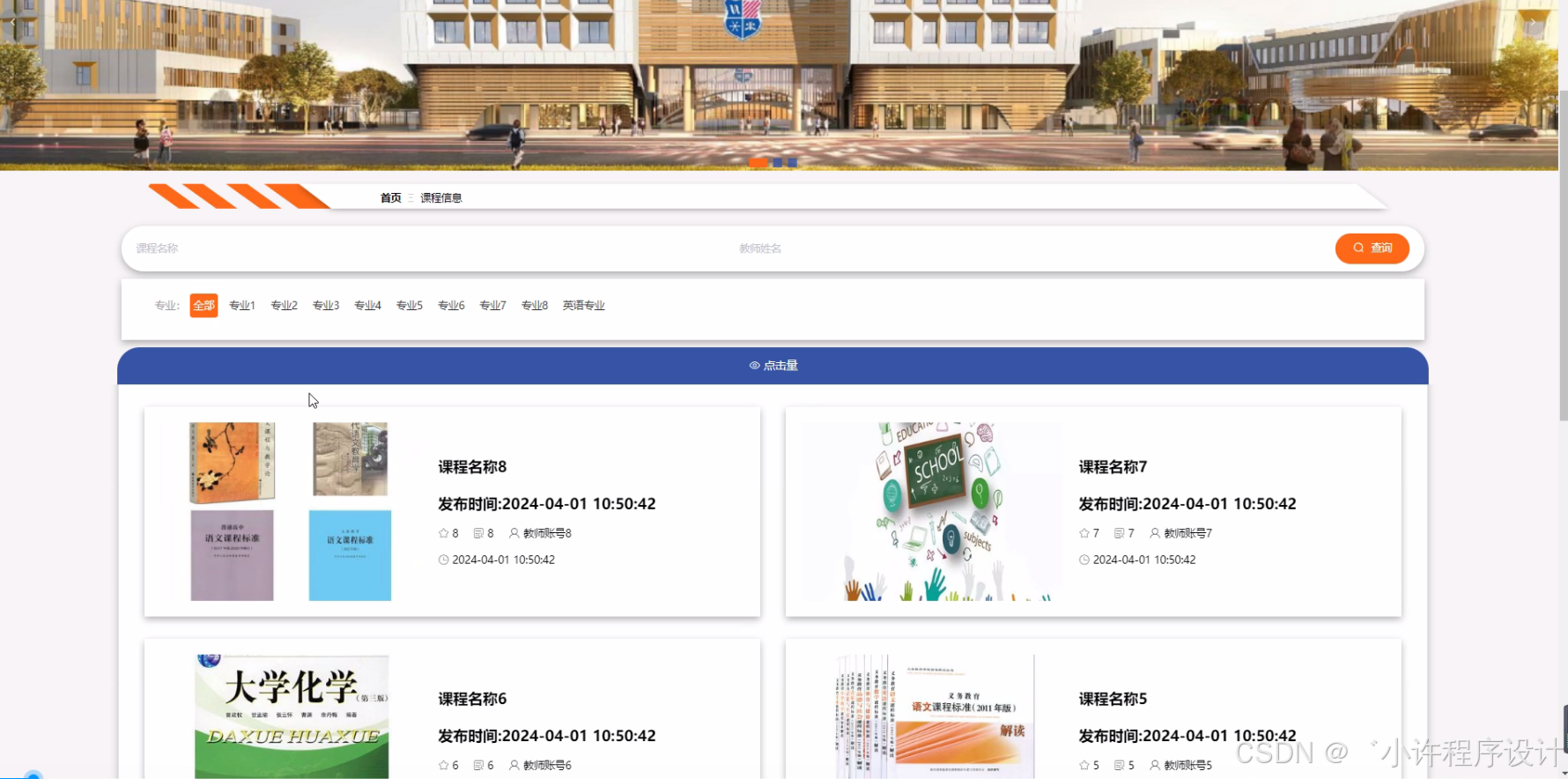The width and height of the screenshot is (1568, 779).
Task: Click the 发布时间 line on 课程名称5
Action: coord(1187,736)
